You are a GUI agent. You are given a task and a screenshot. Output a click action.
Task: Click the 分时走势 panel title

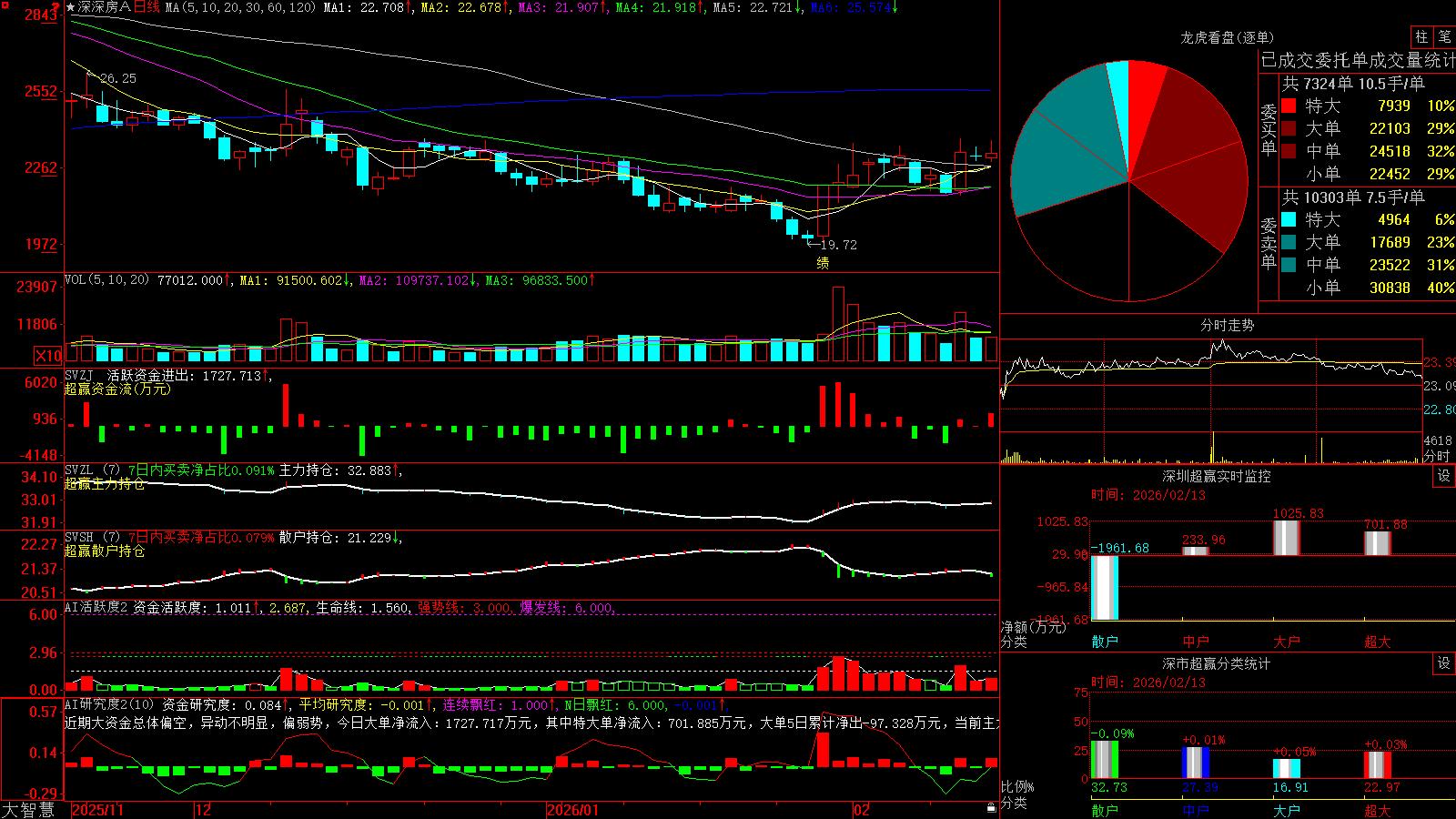[x=1227, y=325]
